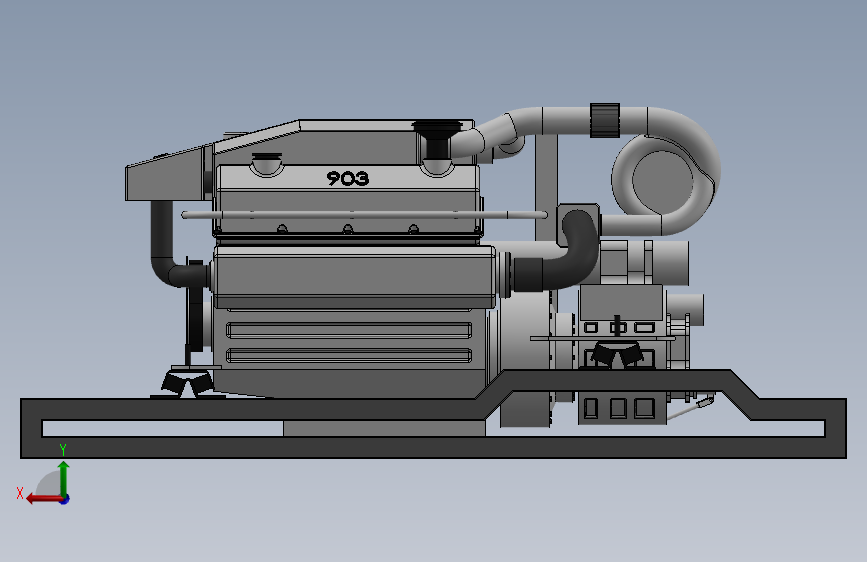Select the left black engine mount

point(187,383)
